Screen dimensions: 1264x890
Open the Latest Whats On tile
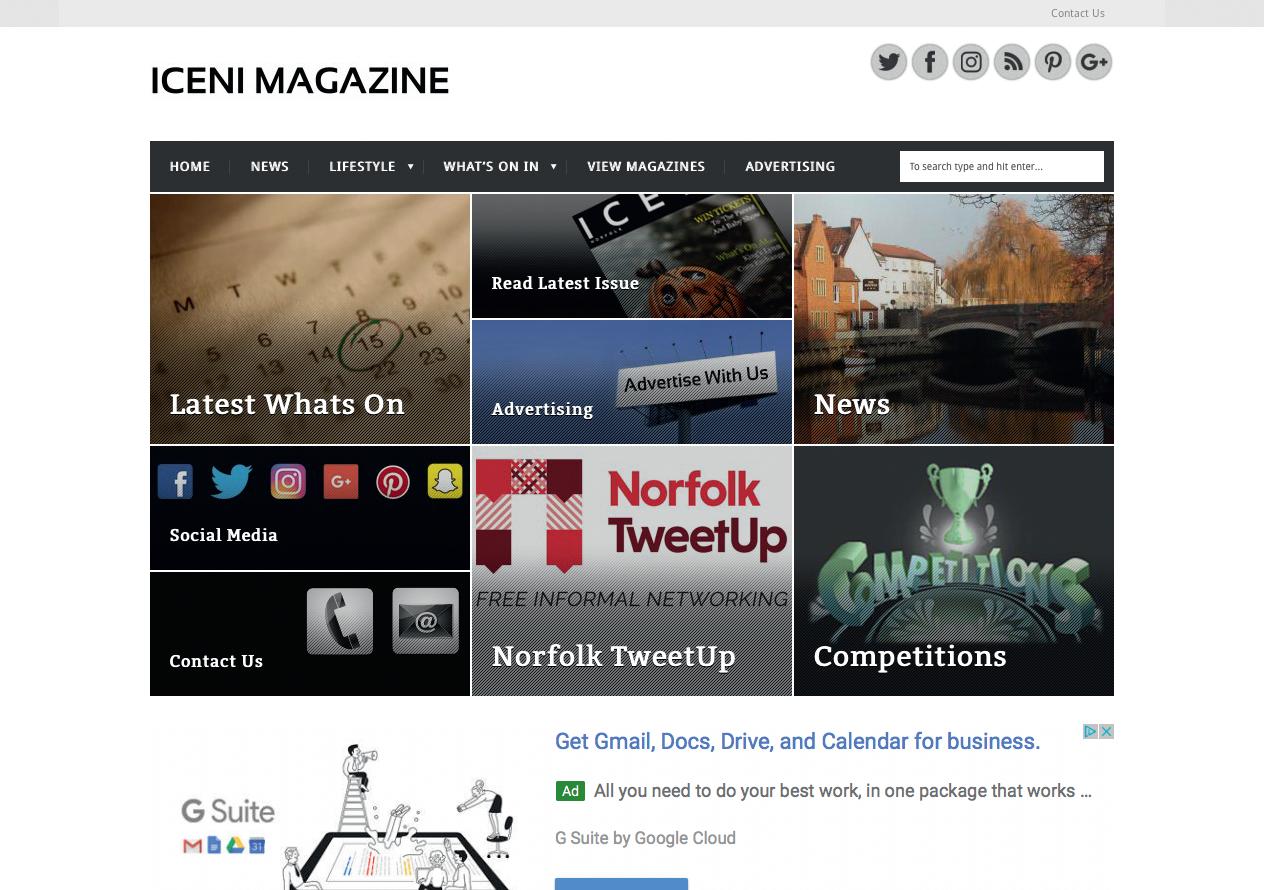310,319
